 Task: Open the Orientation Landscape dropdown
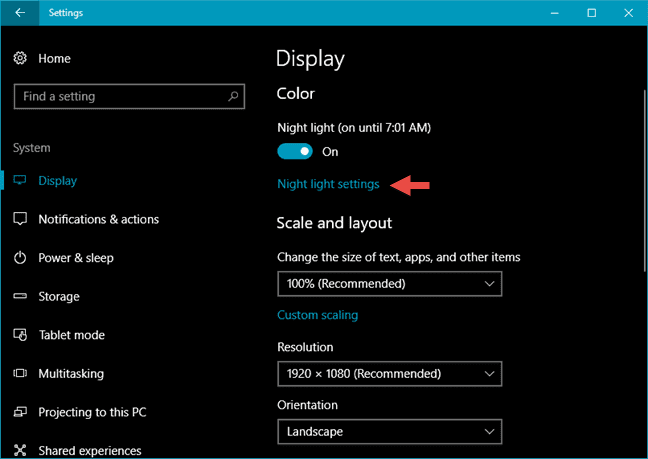[389, 432]
